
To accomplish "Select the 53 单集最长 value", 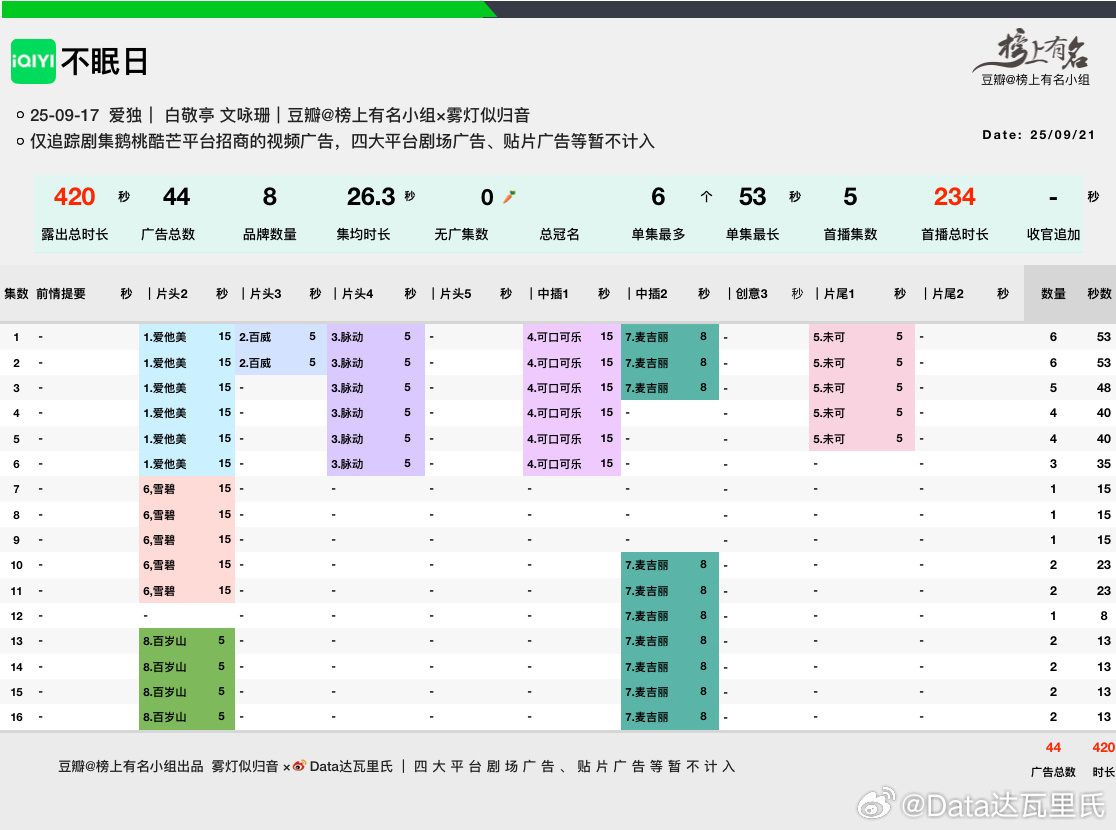I will pos(752,196).
